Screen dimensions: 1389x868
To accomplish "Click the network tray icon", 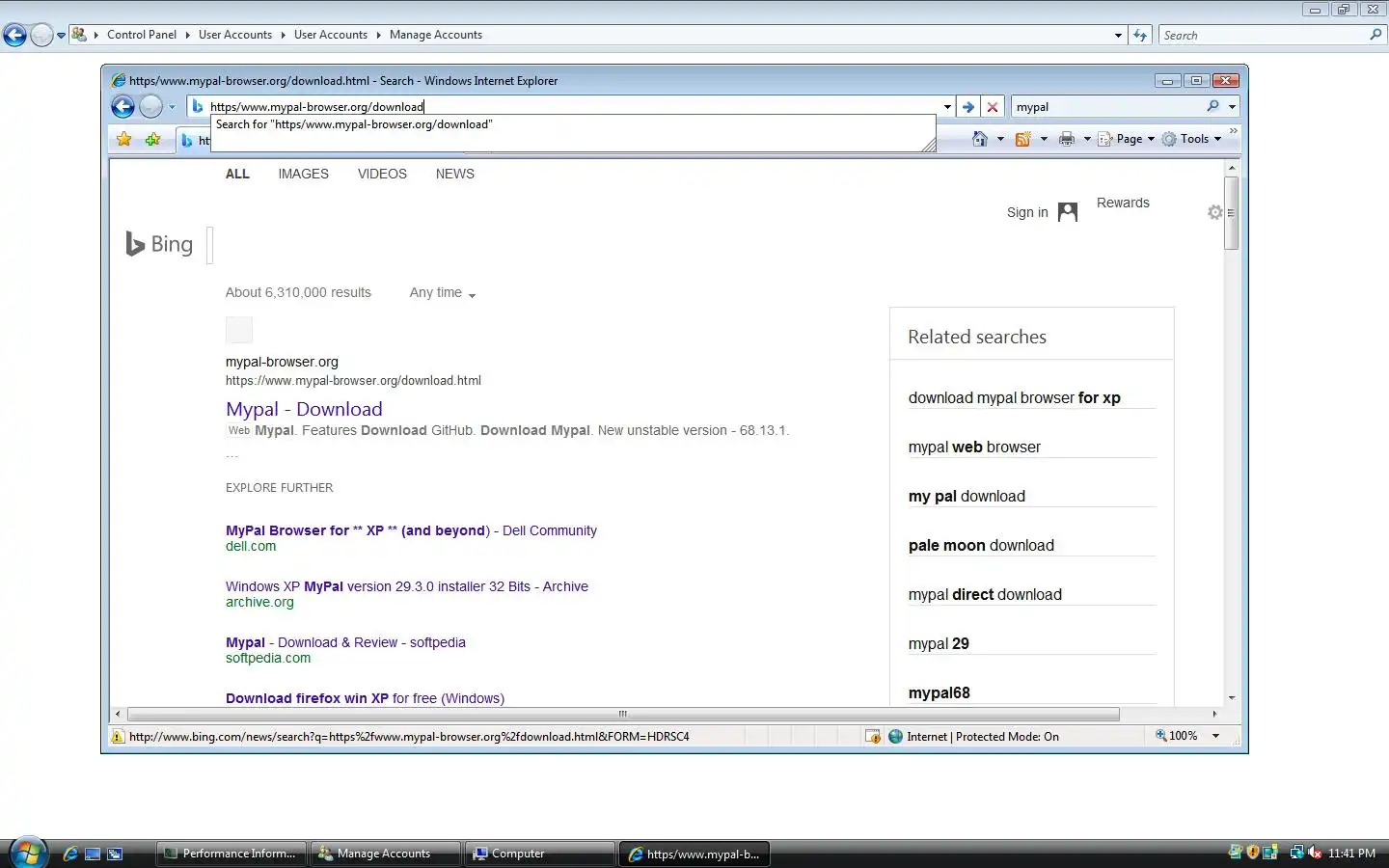I will coord(1297,853).
